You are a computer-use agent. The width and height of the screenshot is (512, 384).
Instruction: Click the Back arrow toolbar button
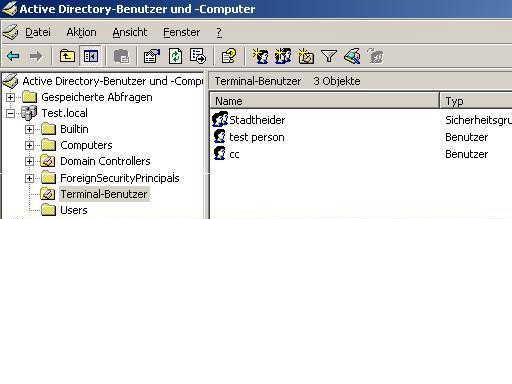[x=13, y=56]
